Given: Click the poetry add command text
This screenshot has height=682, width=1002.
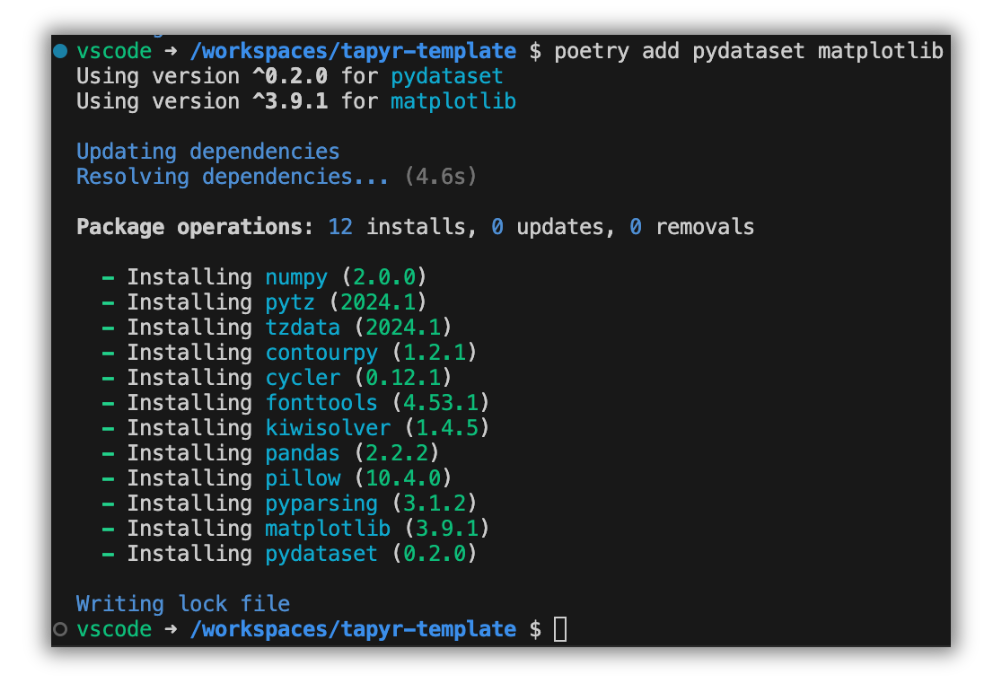Looking at the screenshot, I should [748, 51].
